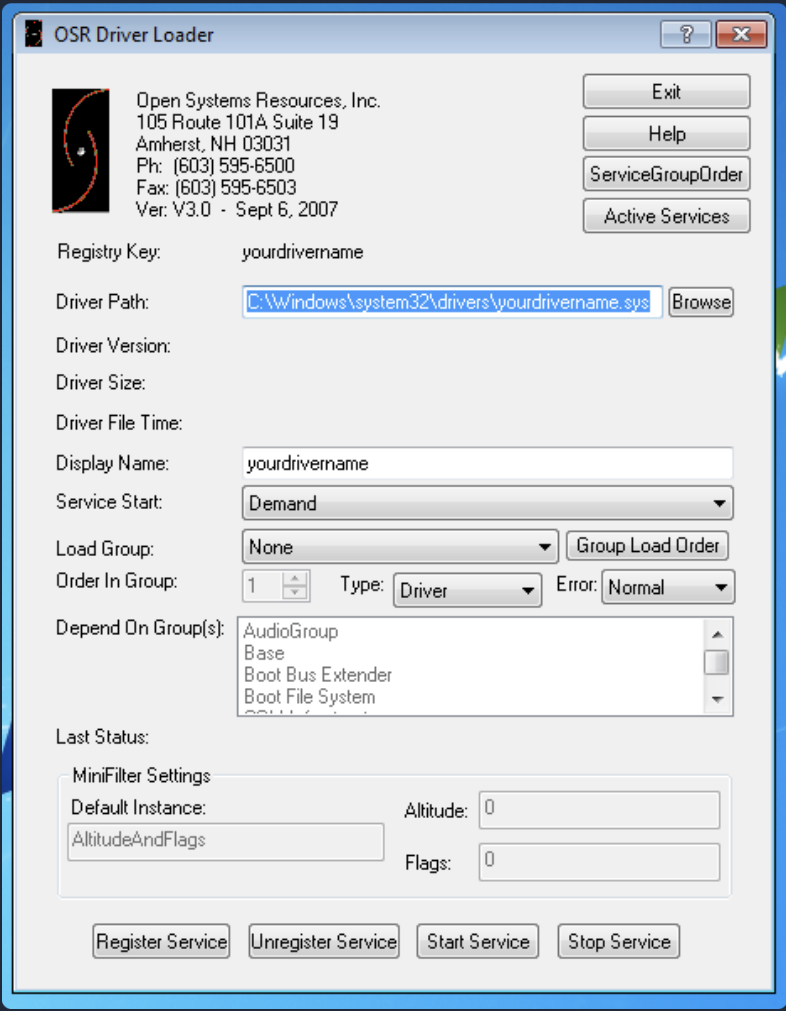Open Group Load Order window
Screen dimensions: 786x1011
(648, 546)
